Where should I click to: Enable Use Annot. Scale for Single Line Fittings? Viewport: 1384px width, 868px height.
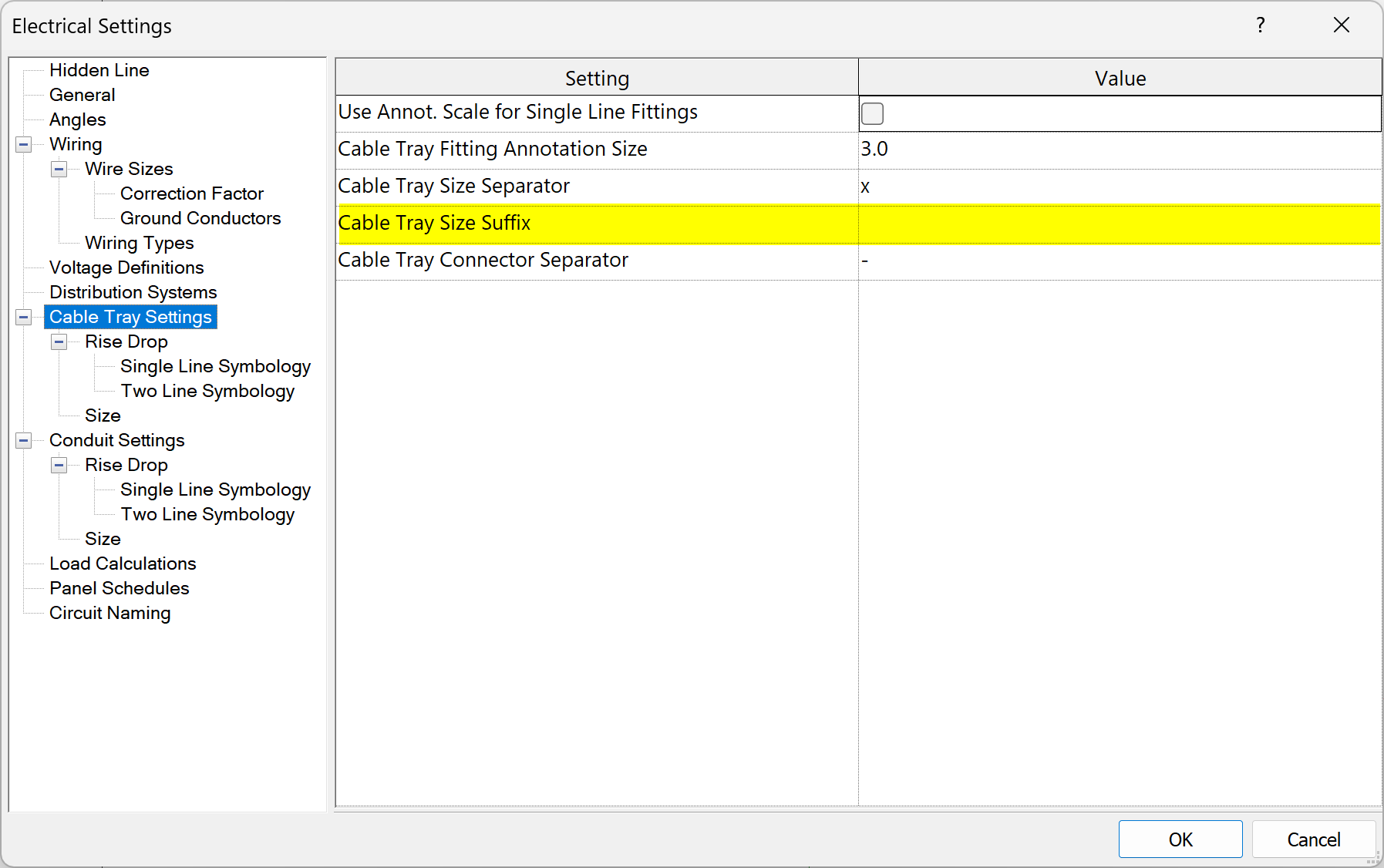pyautogui.click(x=872, y=113)
